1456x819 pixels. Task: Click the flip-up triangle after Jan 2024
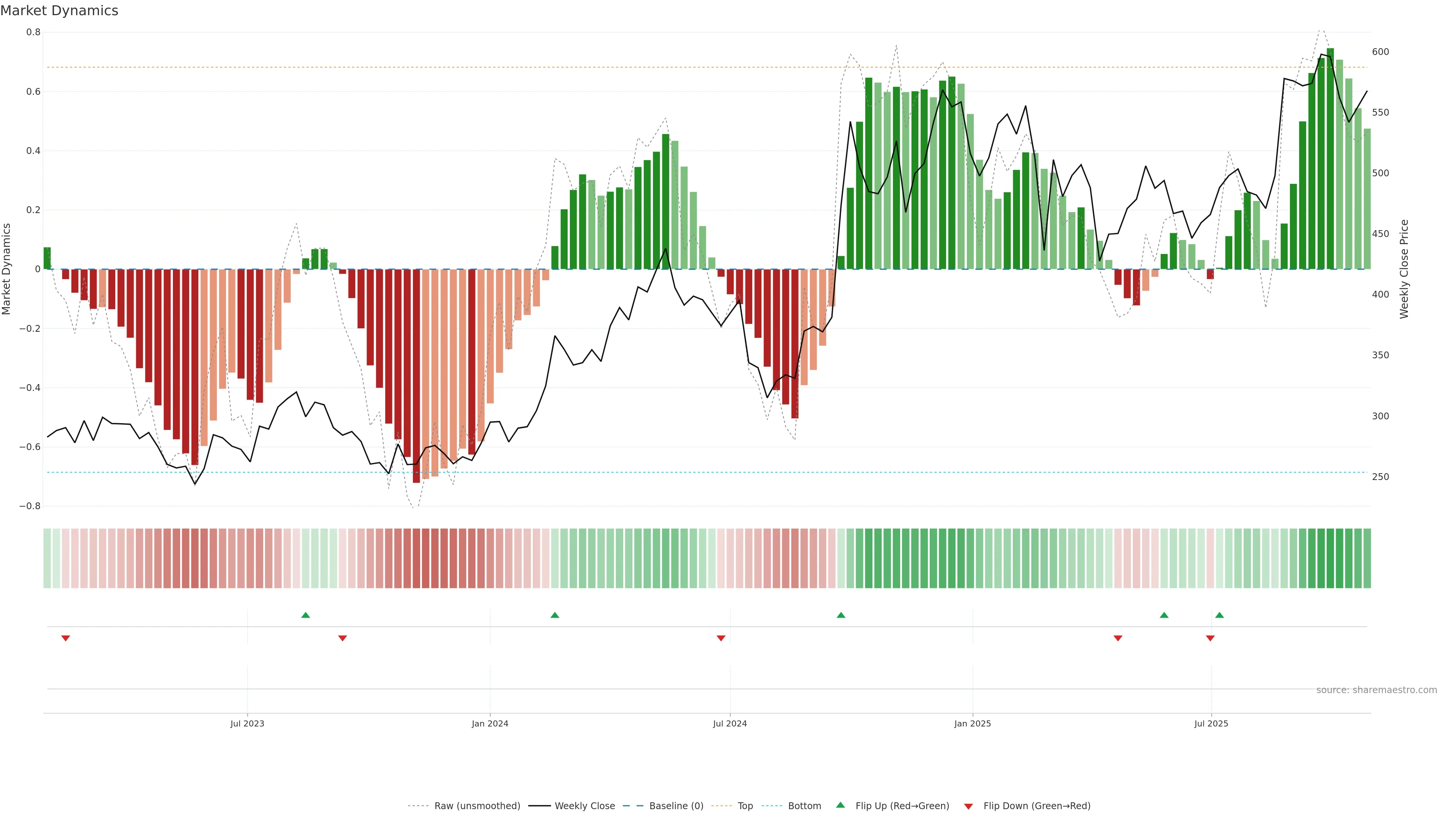coord(554,615)
